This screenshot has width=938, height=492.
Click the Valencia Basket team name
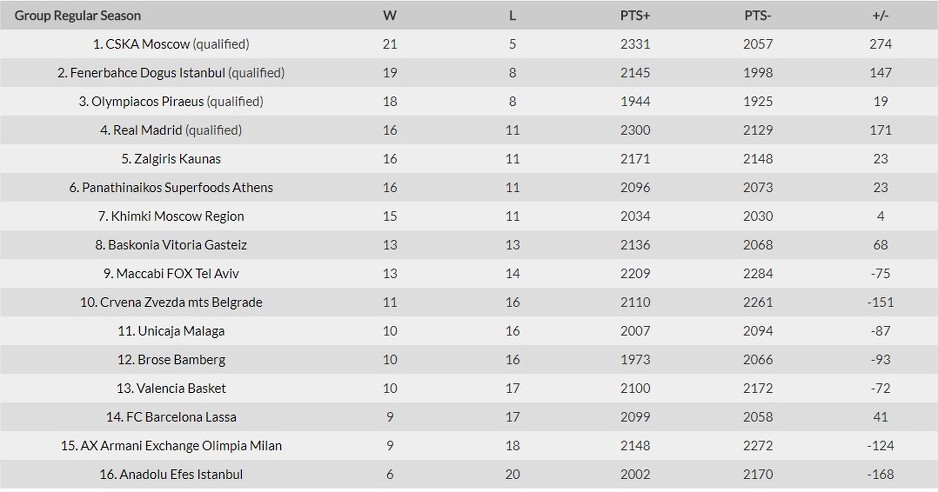point(181,389)
